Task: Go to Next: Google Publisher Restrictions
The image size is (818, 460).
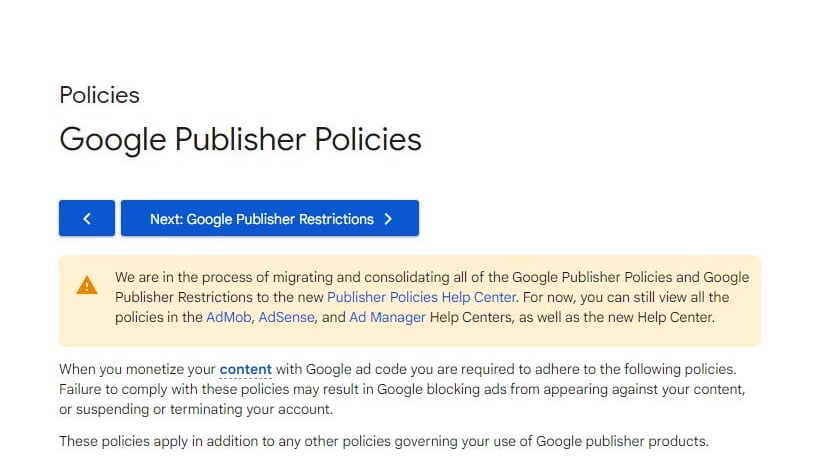Action: click(x=270, y=218)
